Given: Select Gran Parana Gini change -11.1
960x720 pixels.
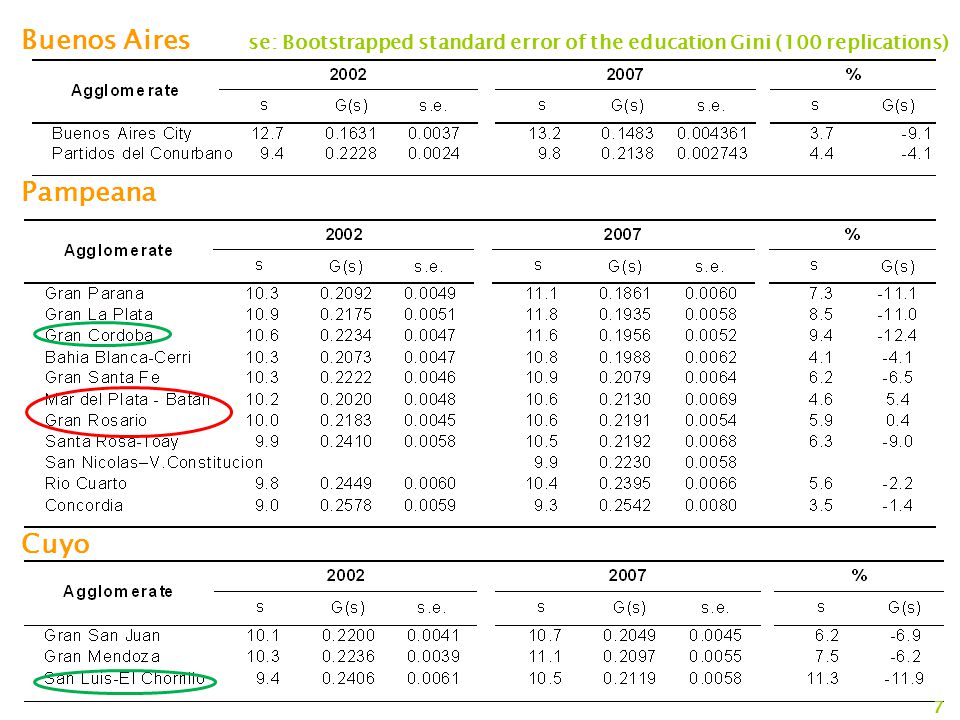Looking at the screenshot, I should pos(897,293).
